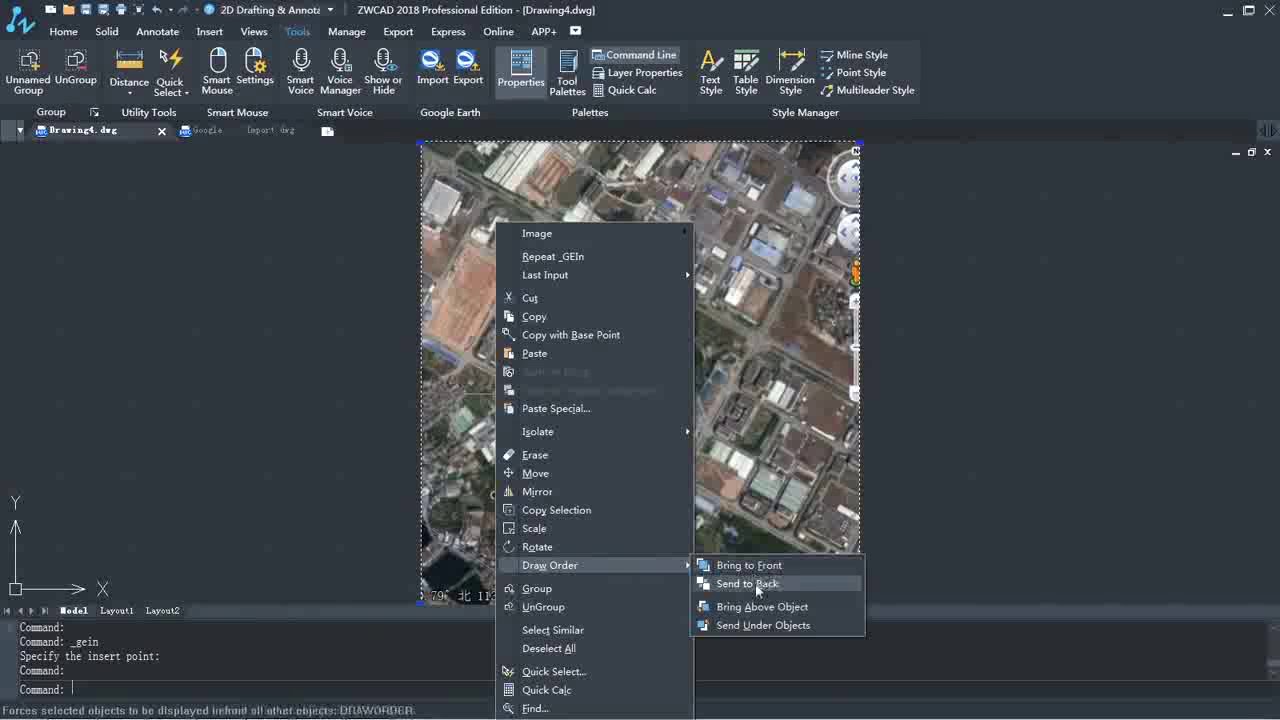This screenshot has width=1280, height=720.
Task: Open the Smart Mouse tool
Action: [217, 72]
